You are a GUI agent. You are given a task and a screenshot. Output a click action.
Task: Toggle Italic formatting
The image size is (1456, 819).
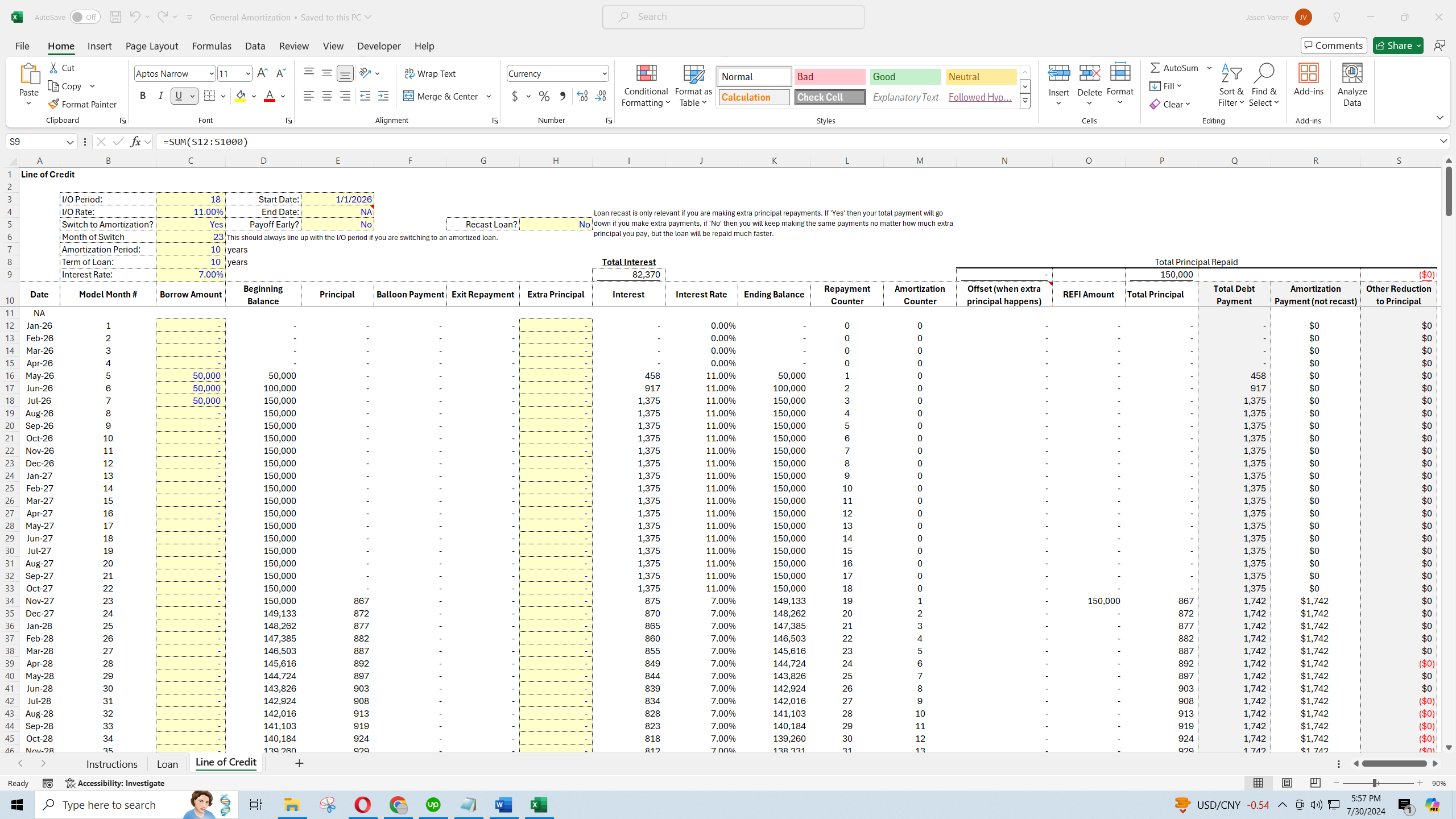point(161,96)
